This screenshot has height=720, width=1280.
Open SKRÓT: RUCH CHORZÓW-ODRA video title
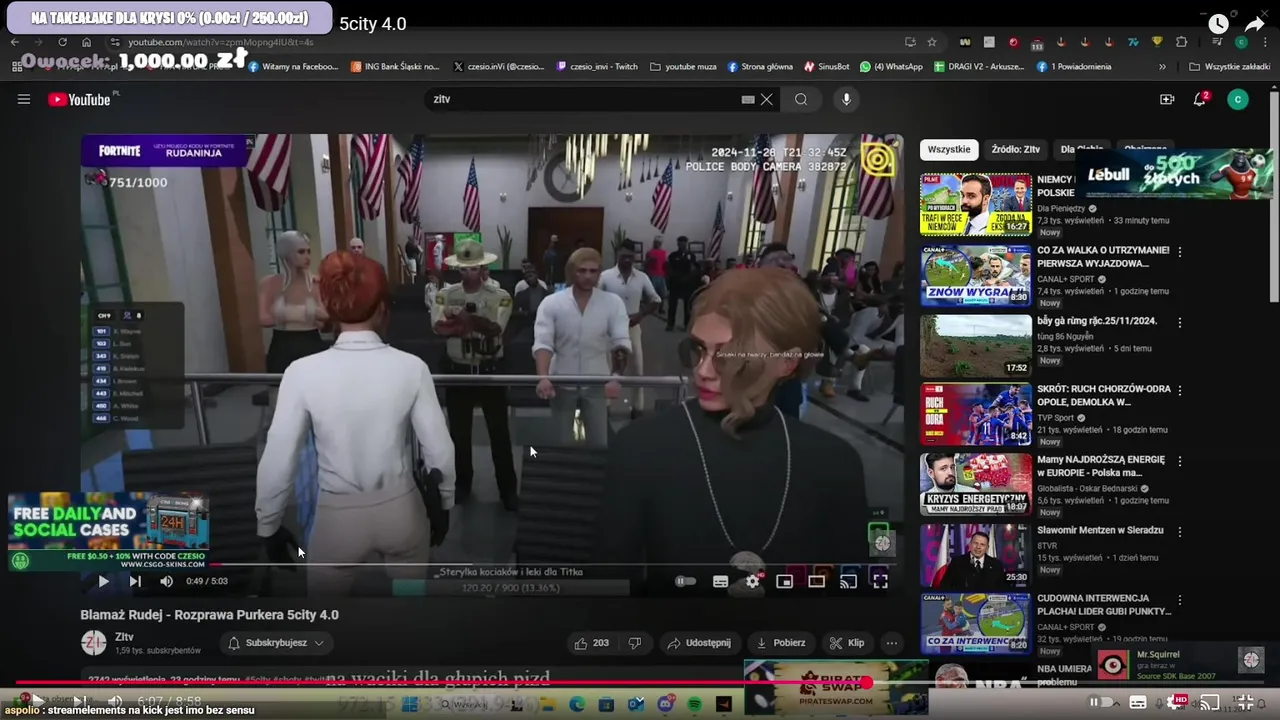[1103, 396]
